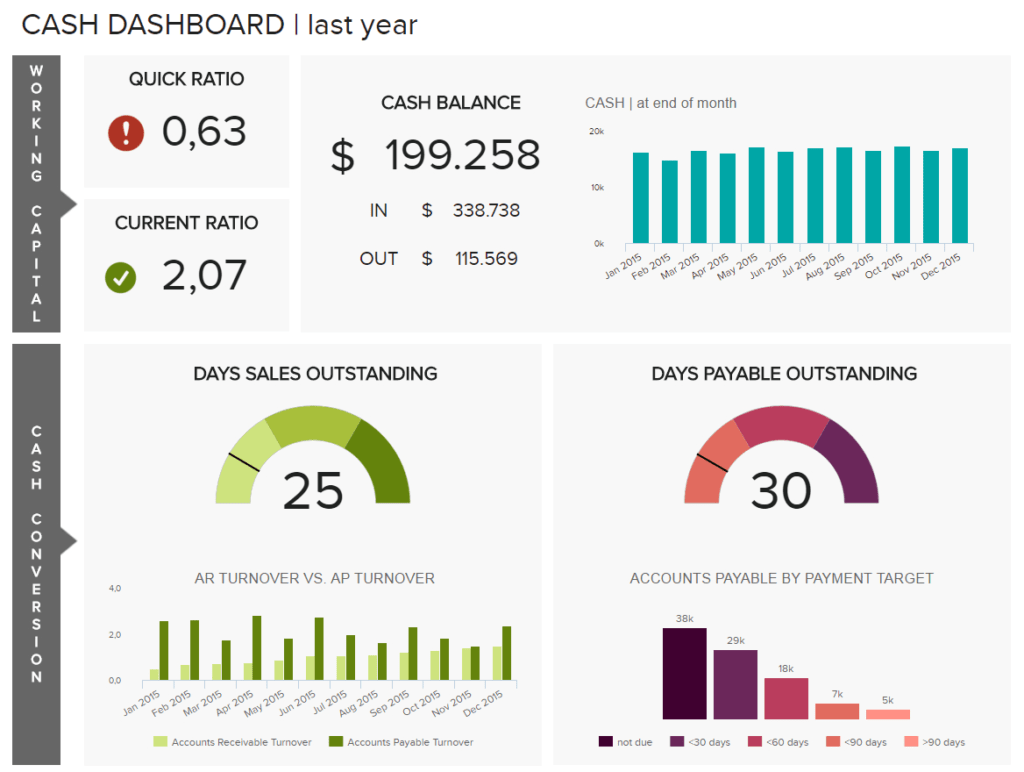Viewport: 1024px width, 772px height.
Task: Click the not due legend color swatch
Action: 604,742
